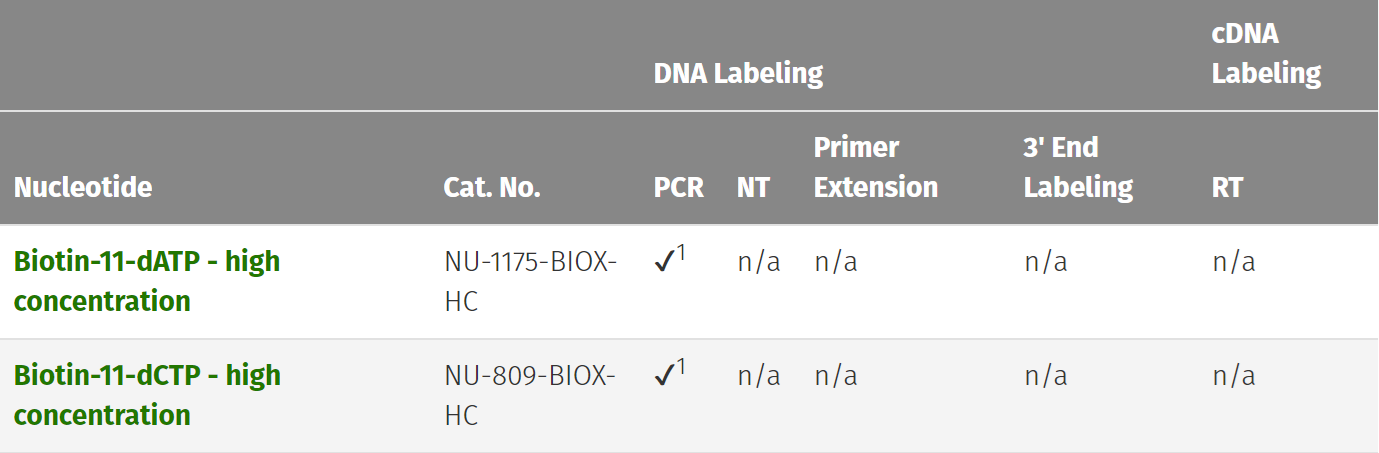The height and width of the screenshot is (453, 1379).
Task: Click the NT column header
Action: coord(753,187)
